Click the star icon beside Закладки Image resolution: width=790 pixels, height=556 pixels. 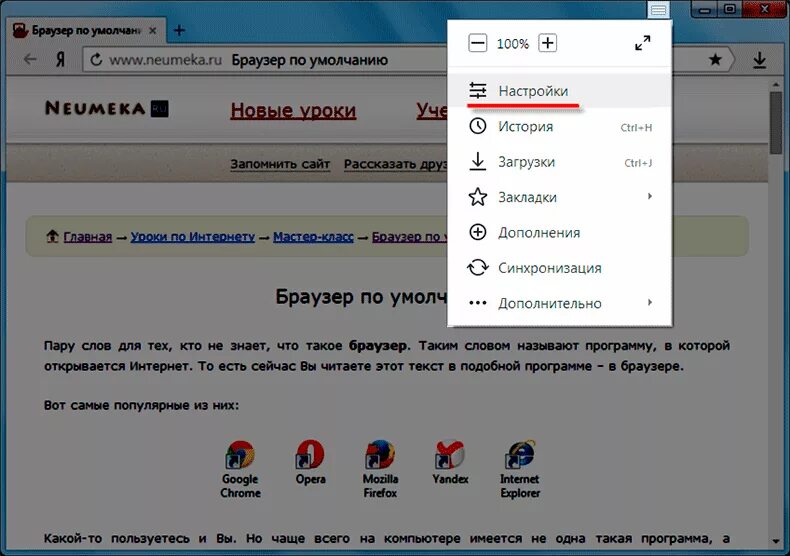point(478,197)
